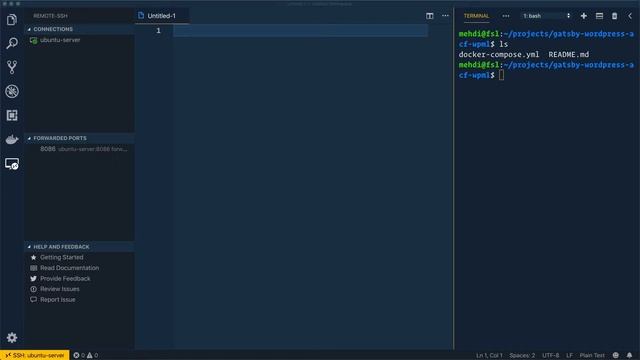
Task: Open the Source Control view icon
Action: [x=12, y=67]
